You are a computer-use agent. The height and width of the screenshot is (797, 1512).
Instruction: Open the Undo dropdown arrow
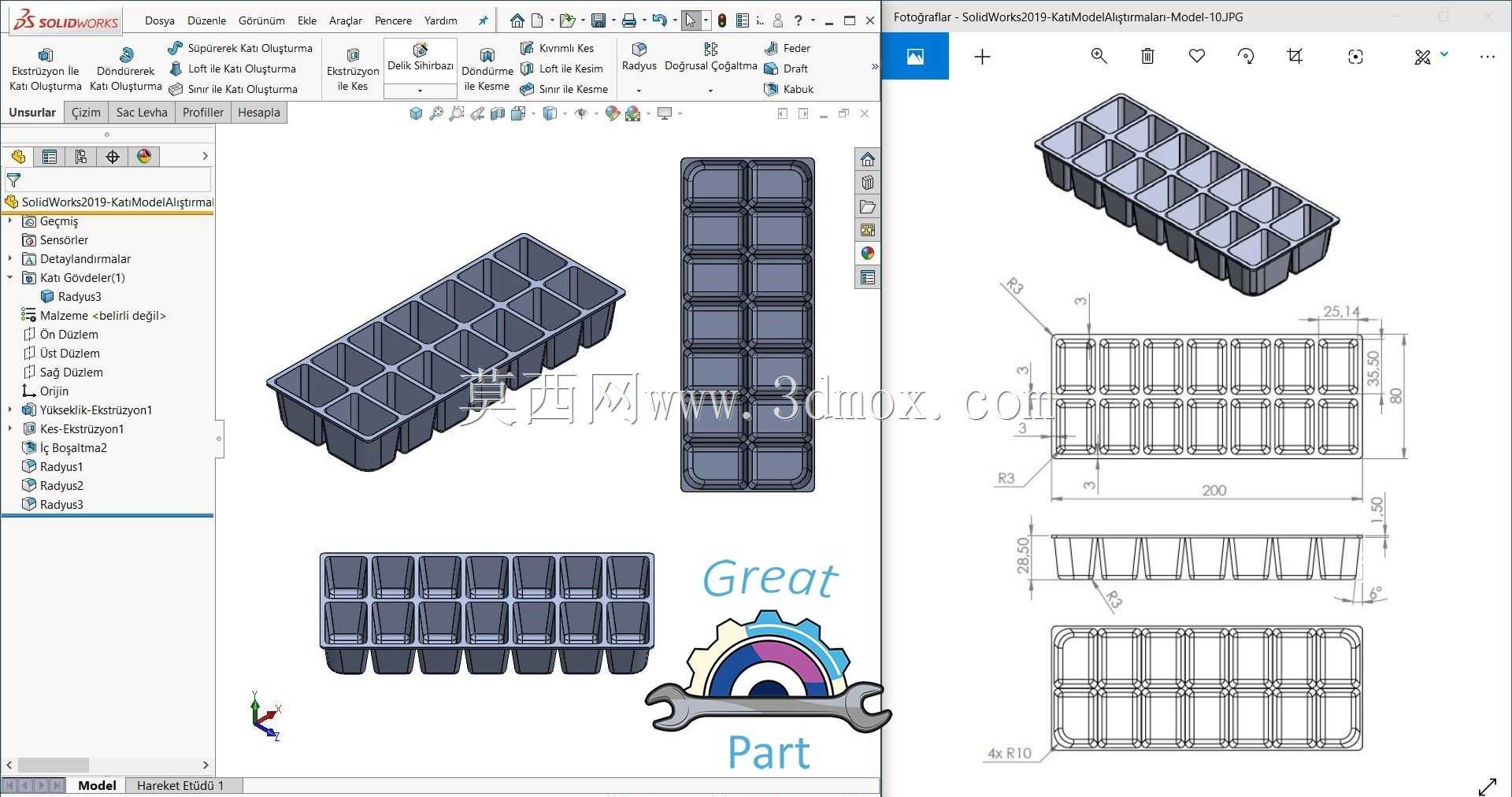coord(674,20)
